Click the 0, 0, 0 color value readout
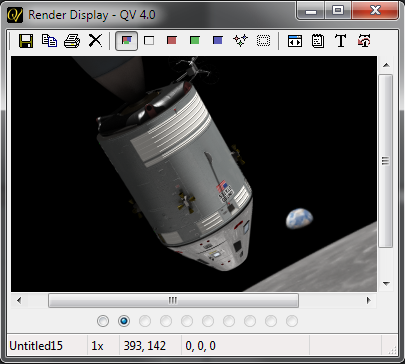 point(200,346)
